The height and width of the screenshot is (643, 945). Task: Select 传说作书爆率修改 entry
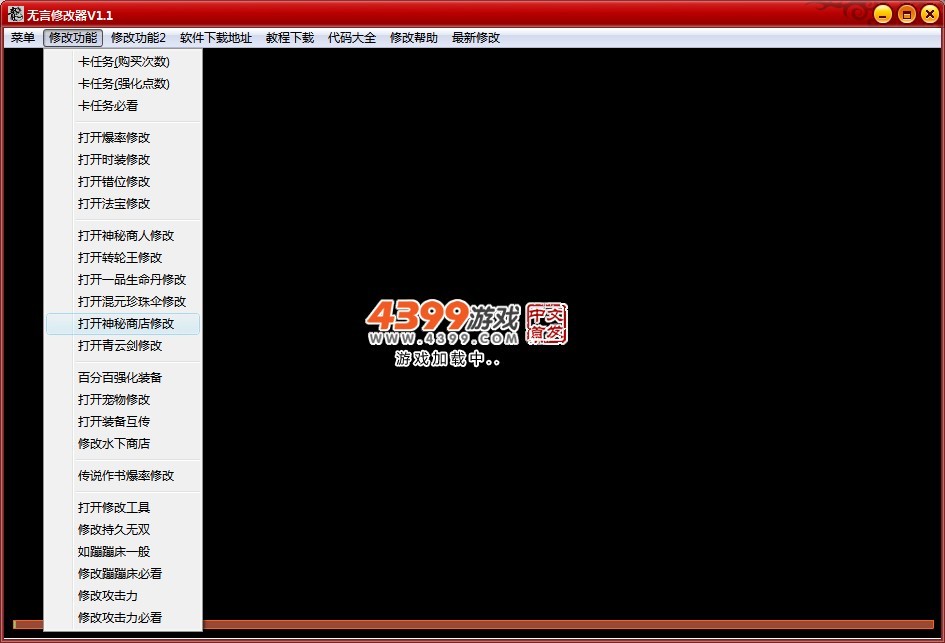tap(123, 475)
